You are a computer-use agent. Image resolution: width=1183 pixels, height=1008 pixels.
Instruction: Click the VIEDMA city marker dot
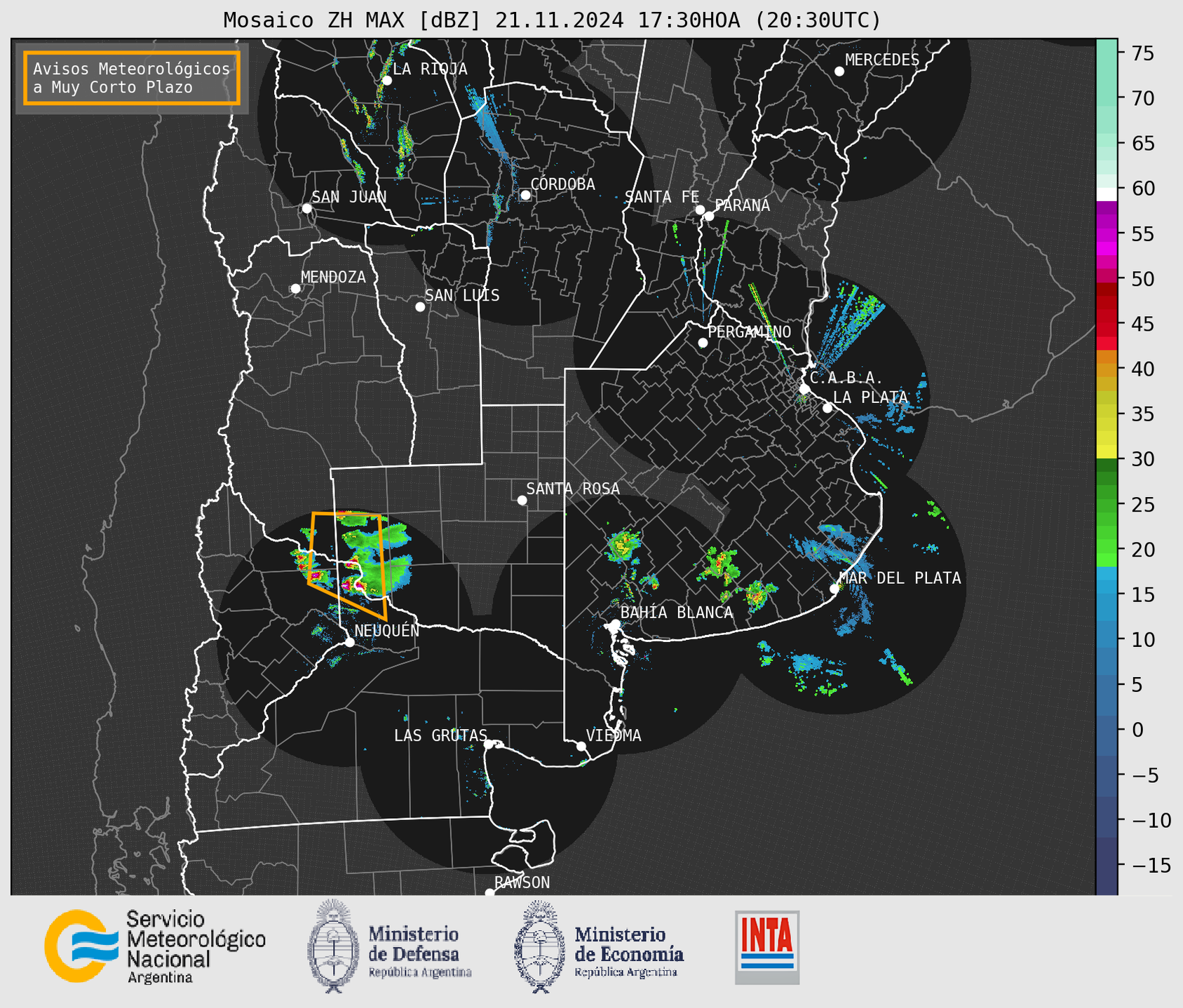[x=581, y=746]
